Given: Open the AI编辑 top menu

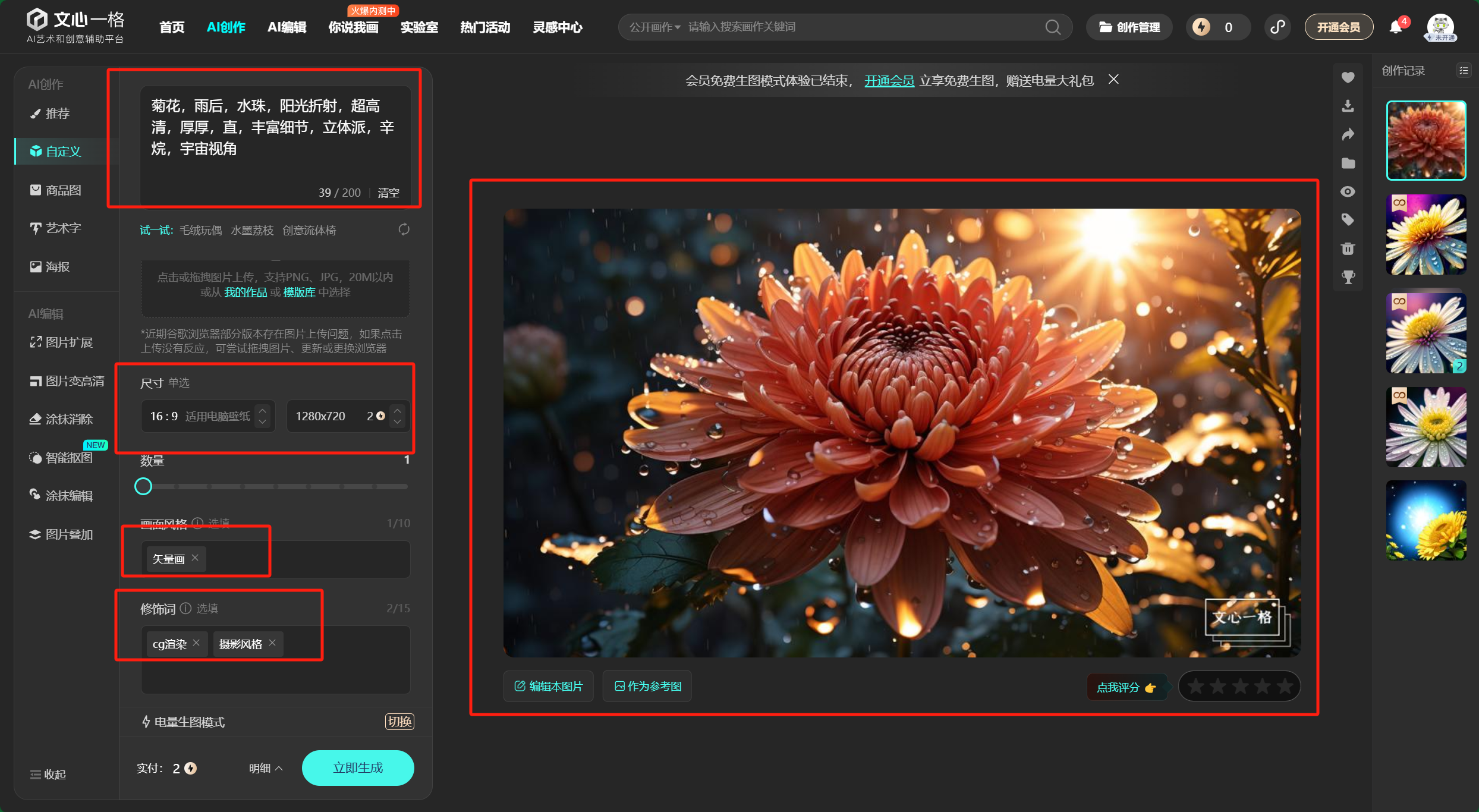Looking at the screenshot, I should [x=287, y=27].
